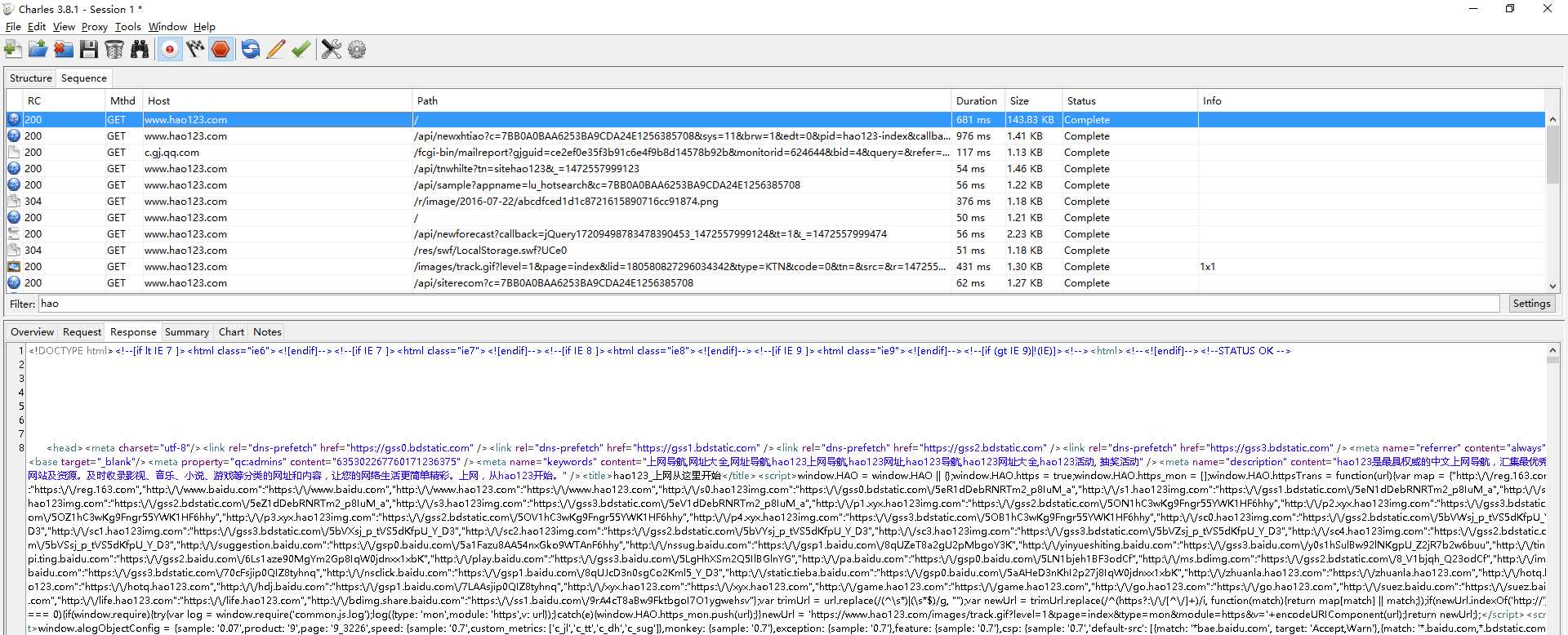Open the Overview tab

coord(32,332)
